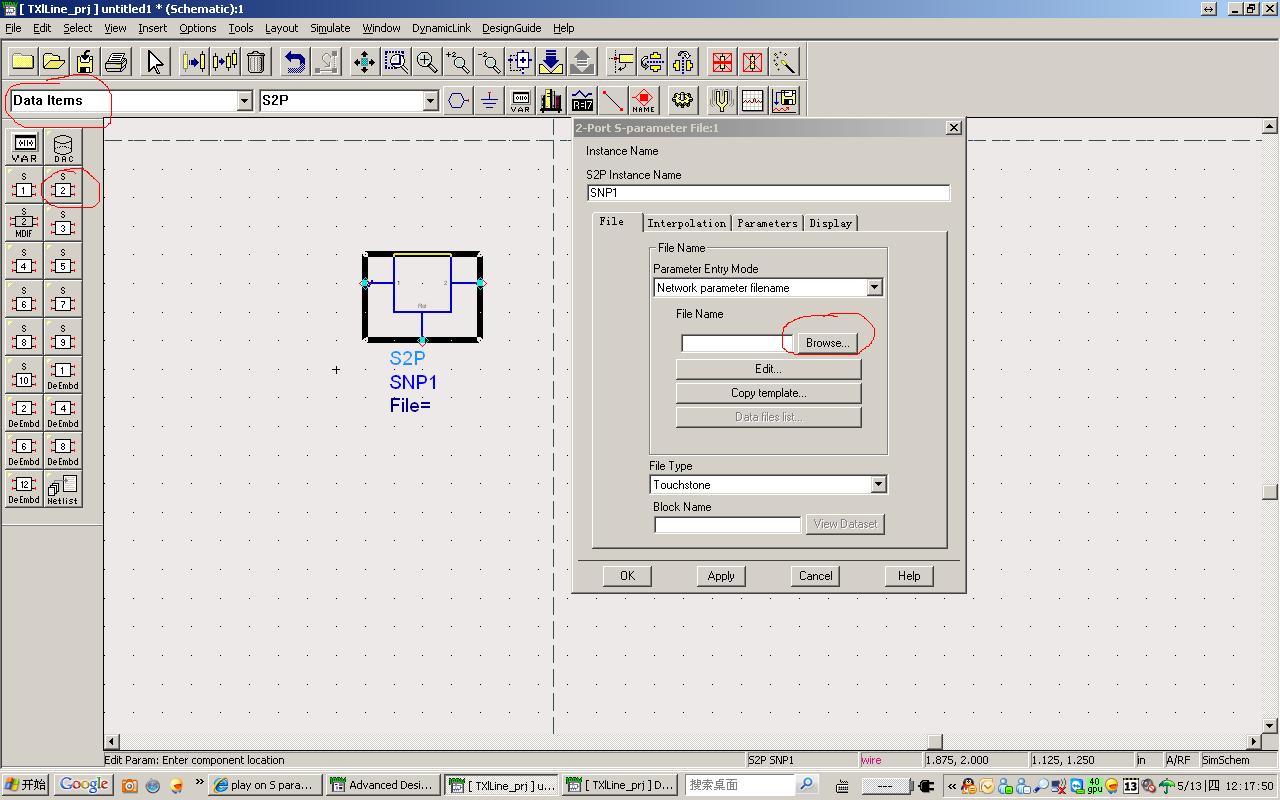Click the Browse... button
The image size is (1280, 800).
(x=827, y=343)
